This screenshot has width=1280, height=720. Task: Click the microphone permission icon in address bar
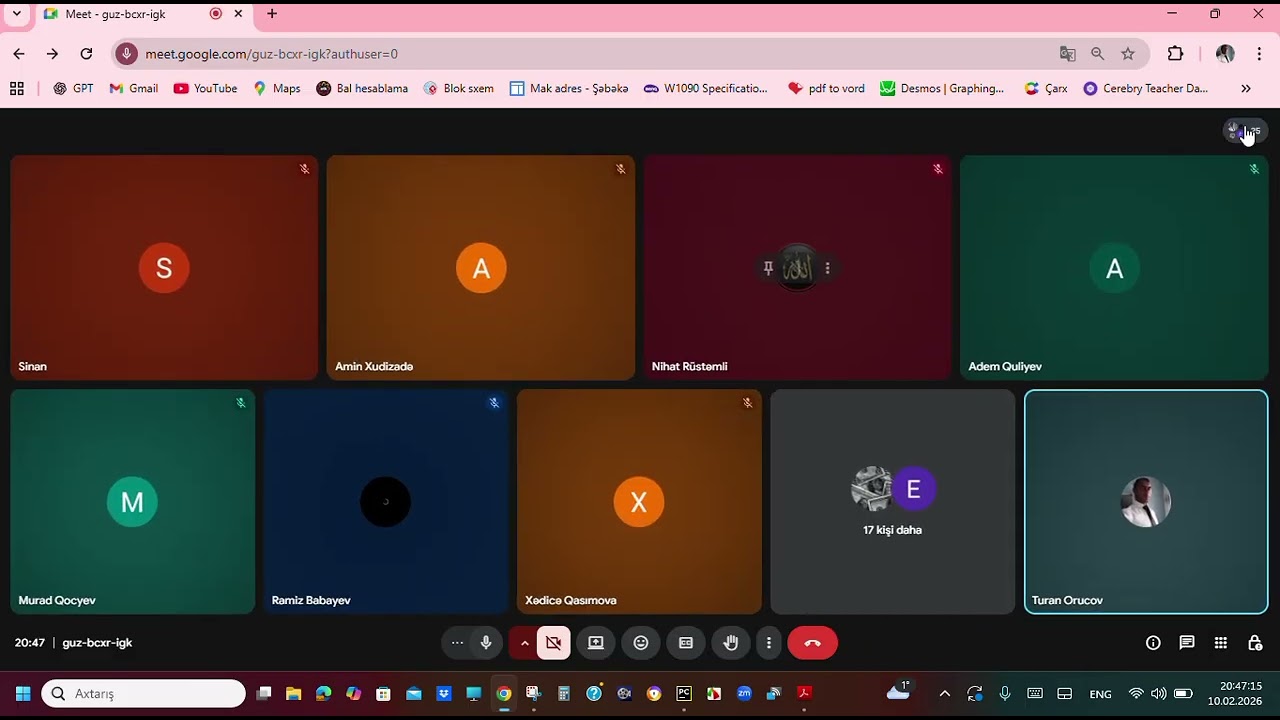click(x=126, y=54)
